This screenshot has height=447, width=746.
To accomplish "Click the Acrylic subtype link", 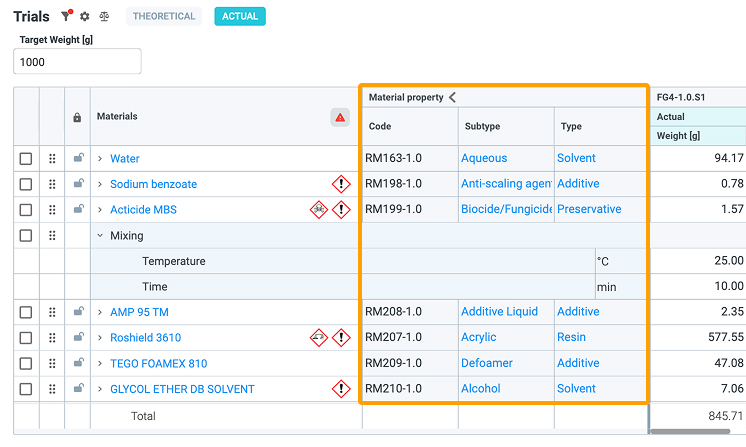I will point(478,337).
